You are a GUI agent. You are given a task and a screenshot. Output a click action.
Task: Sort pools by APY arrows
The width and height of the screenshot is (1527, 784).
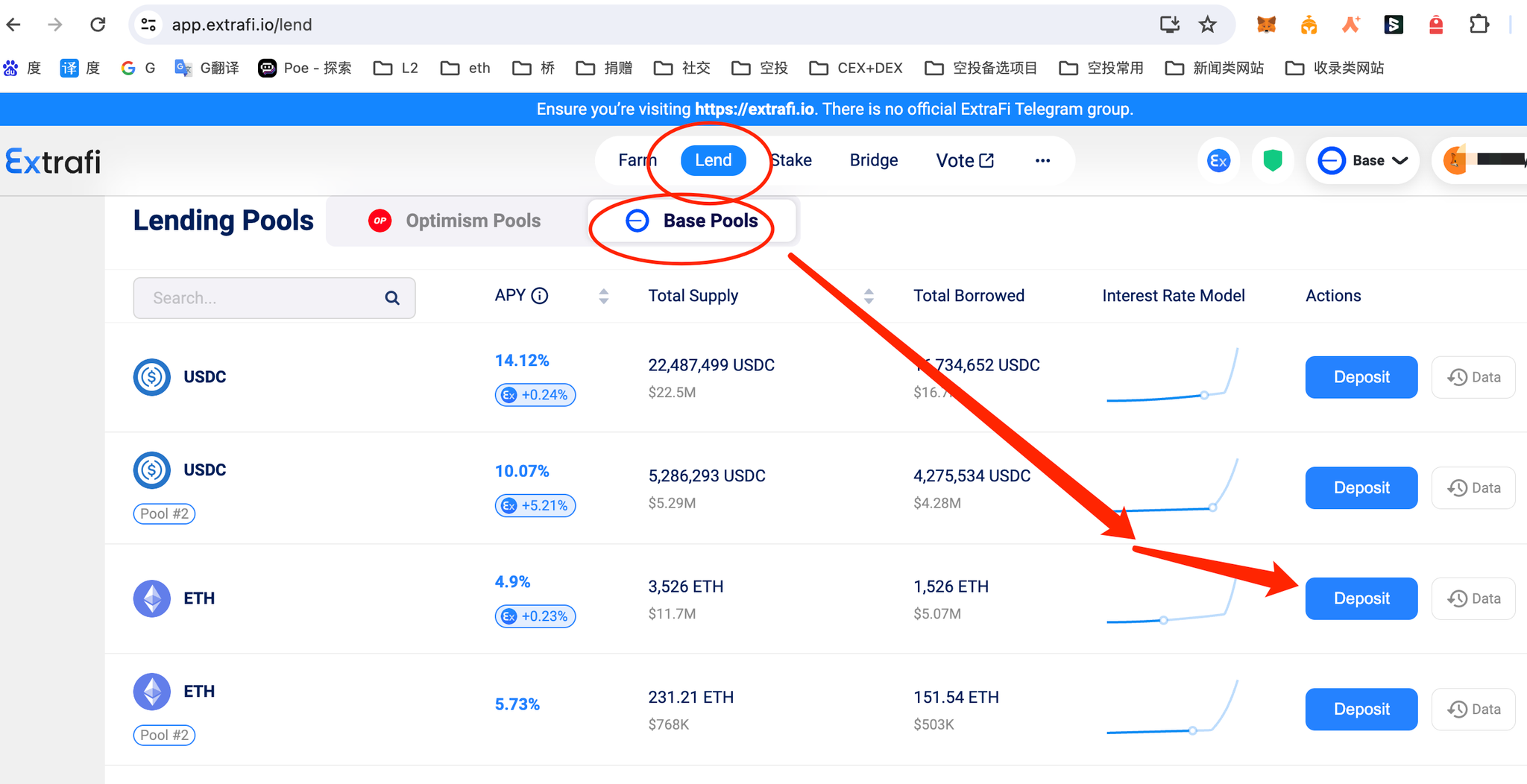(604, 296)
